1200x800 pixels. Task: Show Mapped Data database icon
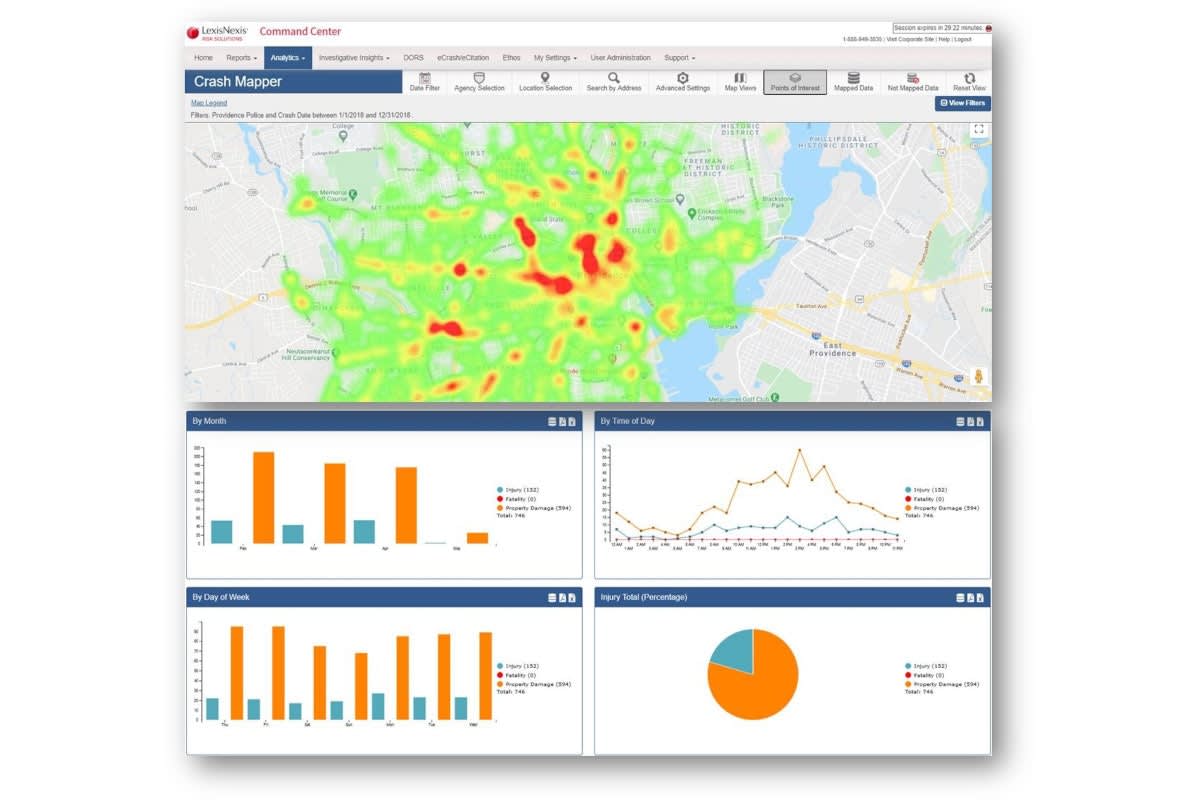[853, 81]
